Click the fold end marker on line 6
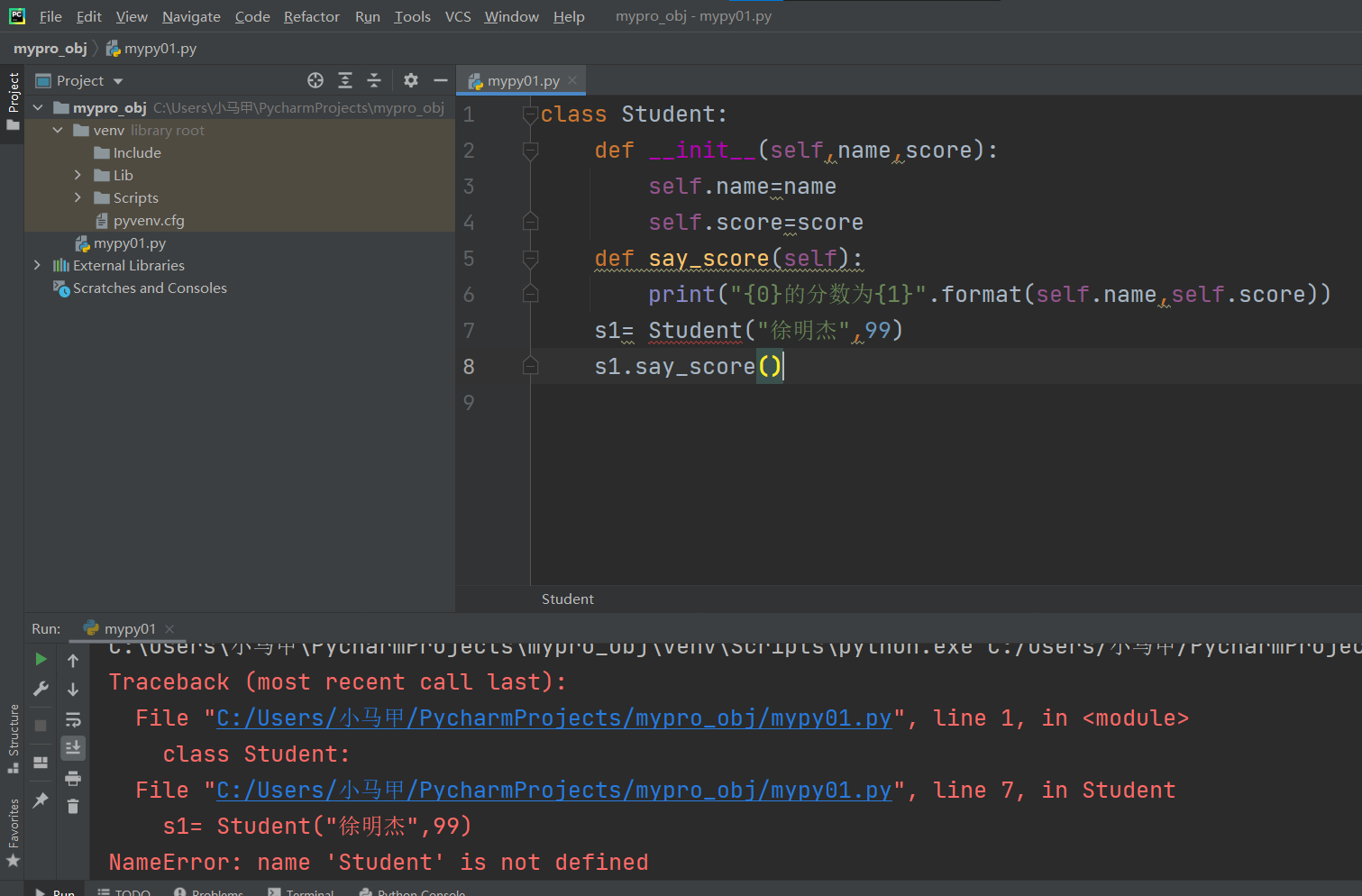Viewport: 1362px width, 896px height. pos(531,294)
